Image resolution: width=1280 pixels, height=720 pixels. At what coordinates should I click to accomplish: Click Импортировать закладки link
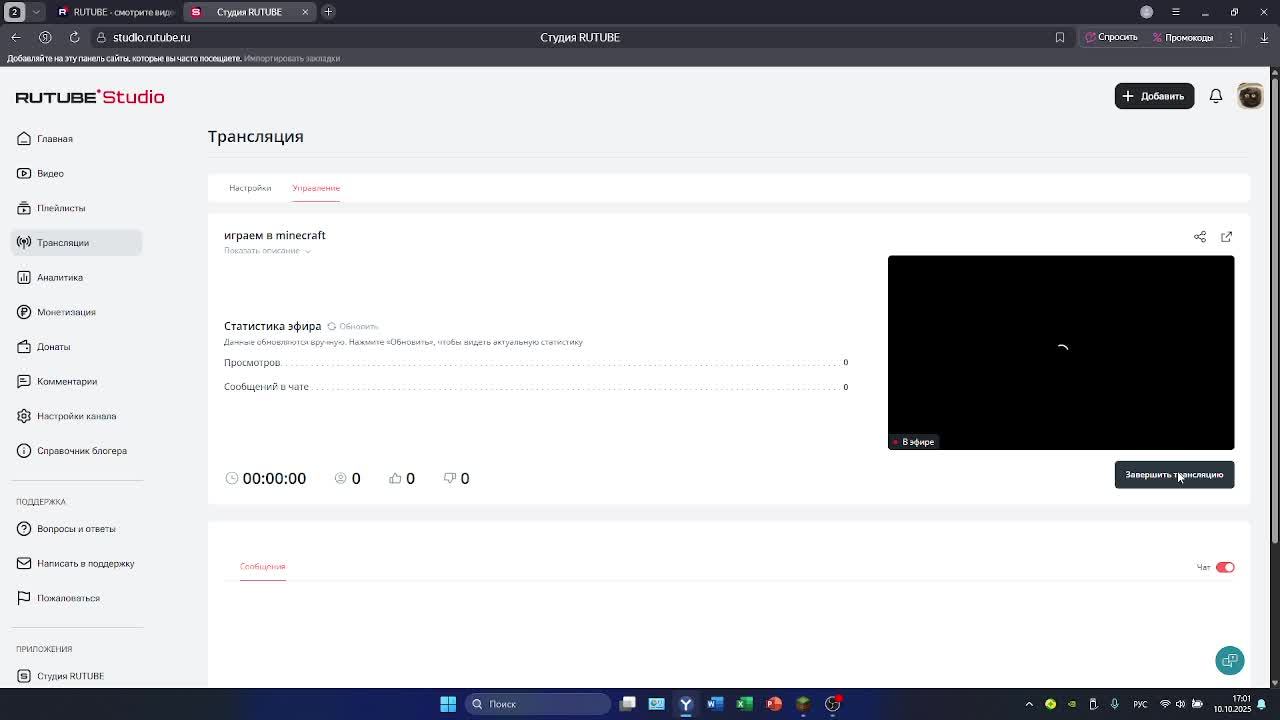(292, 58)
